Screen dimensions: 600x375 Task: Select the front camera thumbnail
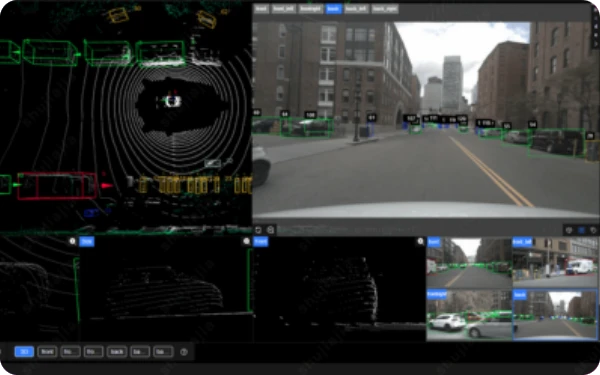click(x=469, y=262)
